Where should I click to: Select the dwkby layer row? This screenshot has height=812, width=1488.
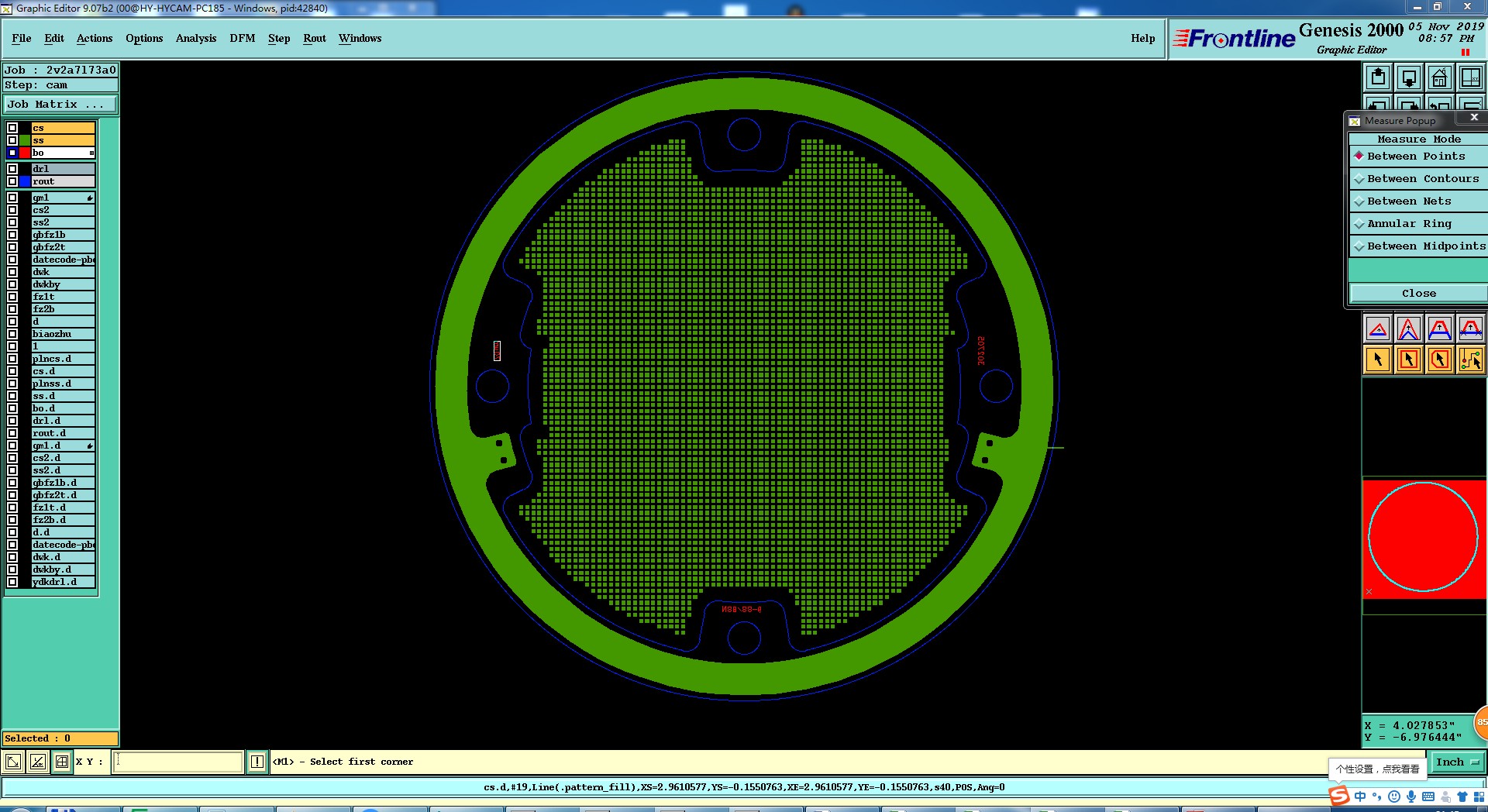click(64, 284)
